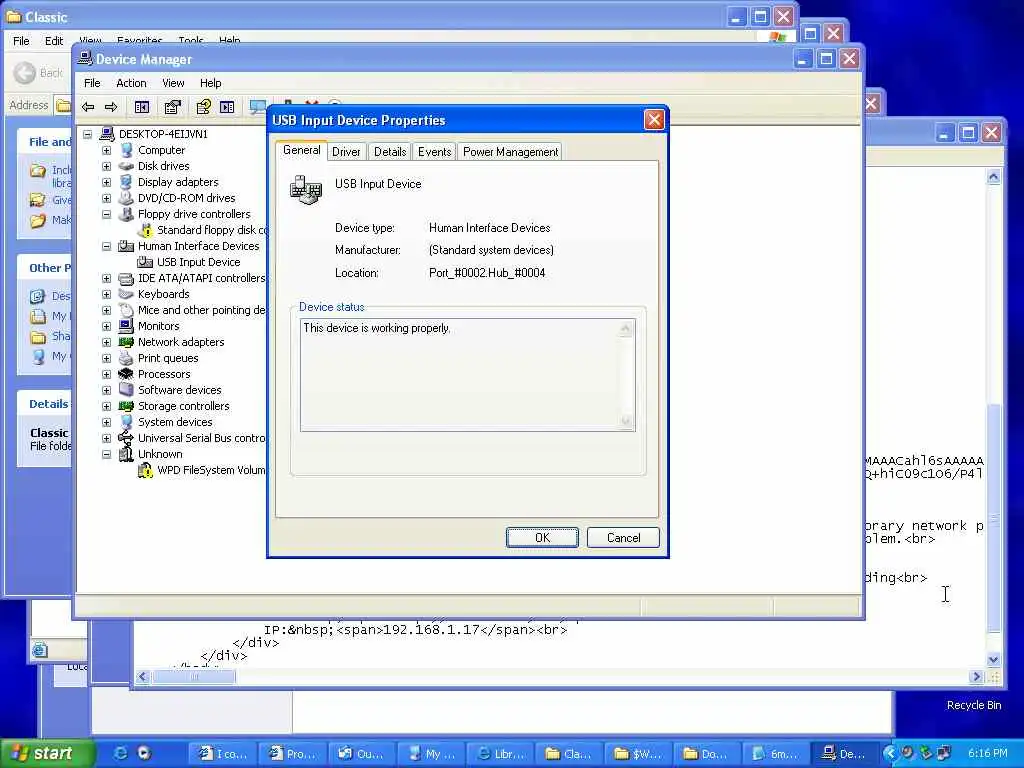The width and height of the screenshot is (1024, 768).
Task: Open the View menu in Device Manager
Action: point(173,83)
